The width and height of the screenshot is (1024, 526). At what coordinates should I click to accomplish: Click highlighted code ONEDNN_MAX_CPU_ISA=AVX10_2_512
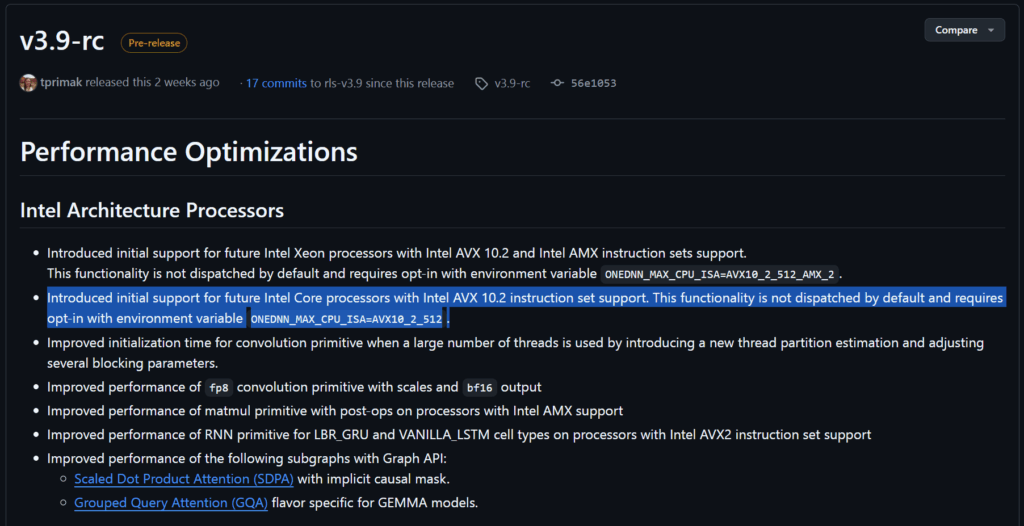(x=347, y=320)
